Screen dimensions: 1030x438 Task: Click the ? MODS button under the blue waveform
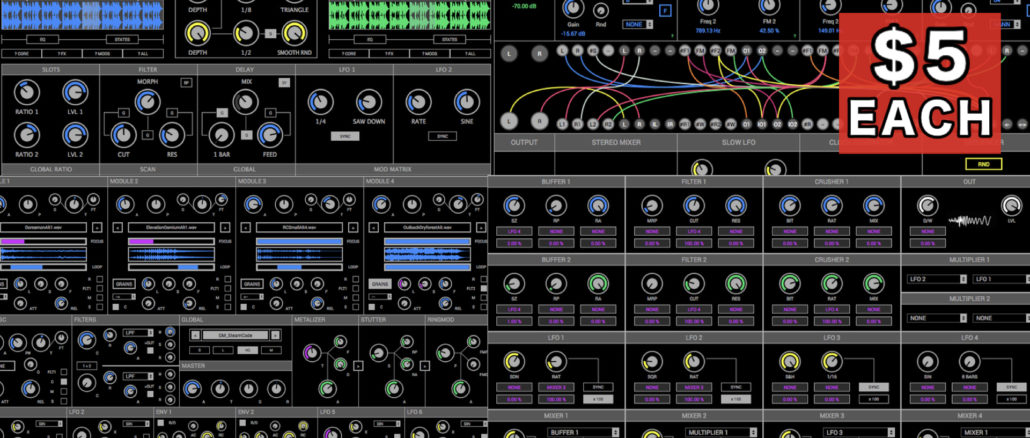tap(102, 53)
